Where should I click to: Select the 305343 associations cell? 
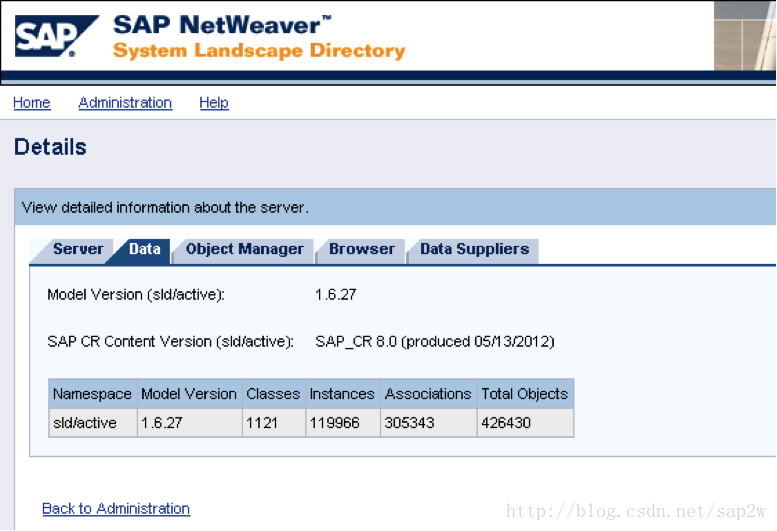point(429,423)
